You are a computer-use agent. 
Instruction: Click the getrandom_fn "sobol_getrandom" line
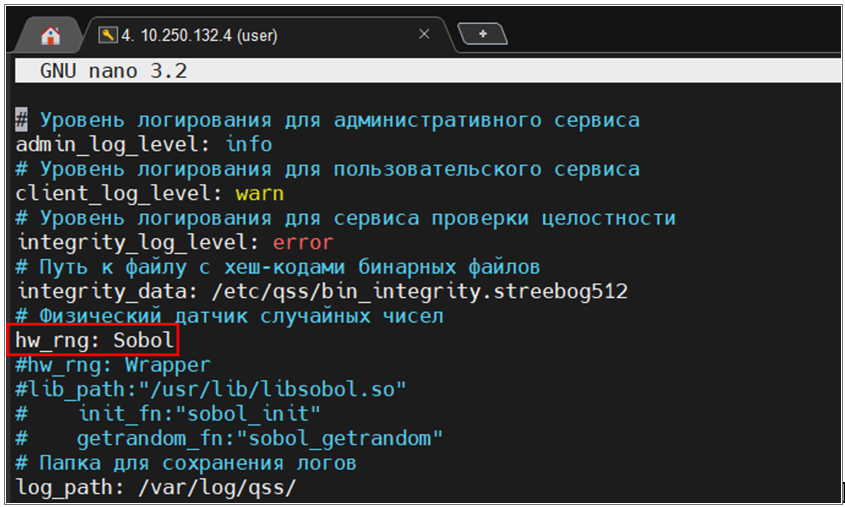click(259, 438)
